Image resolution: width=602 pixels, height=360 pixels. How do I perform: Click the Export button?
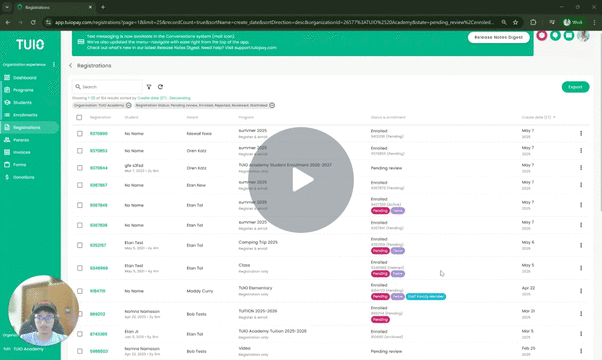575,87
